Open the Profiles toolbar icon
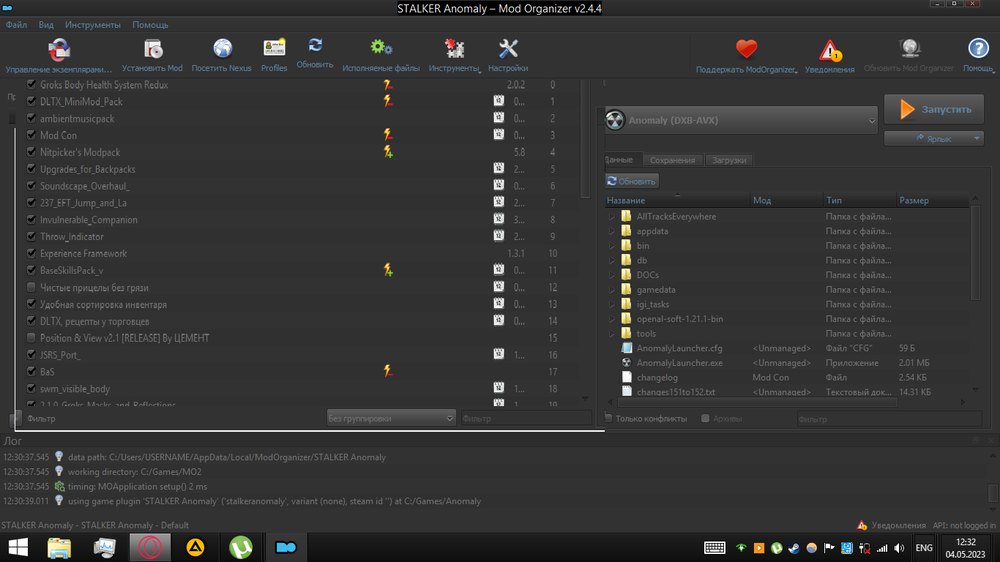 [x=274, y=49]
